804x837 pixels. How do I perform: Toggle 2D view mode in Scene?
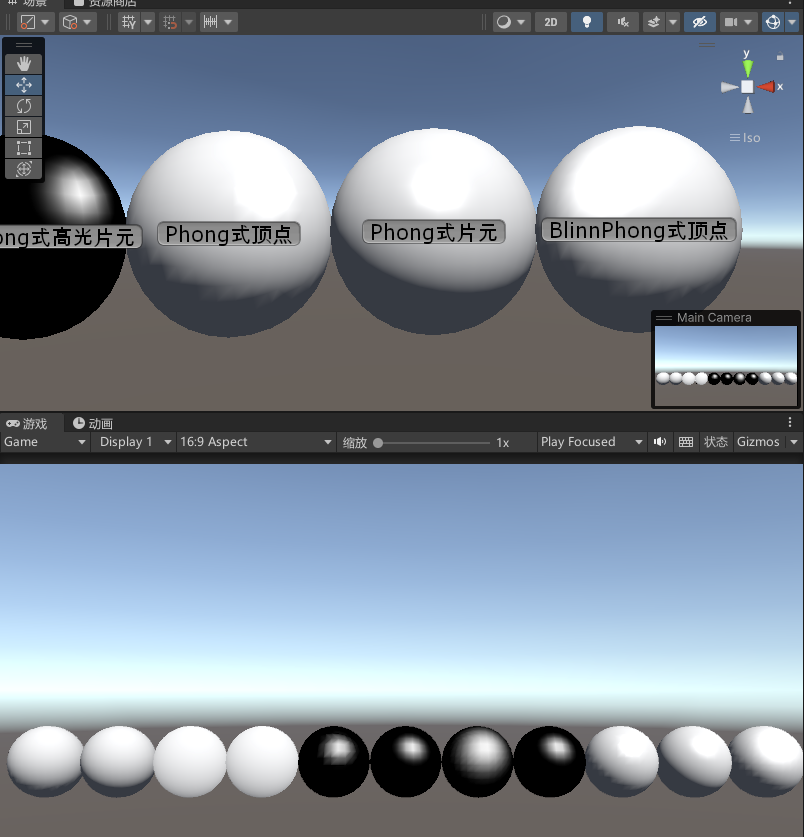tap(550, 21)
